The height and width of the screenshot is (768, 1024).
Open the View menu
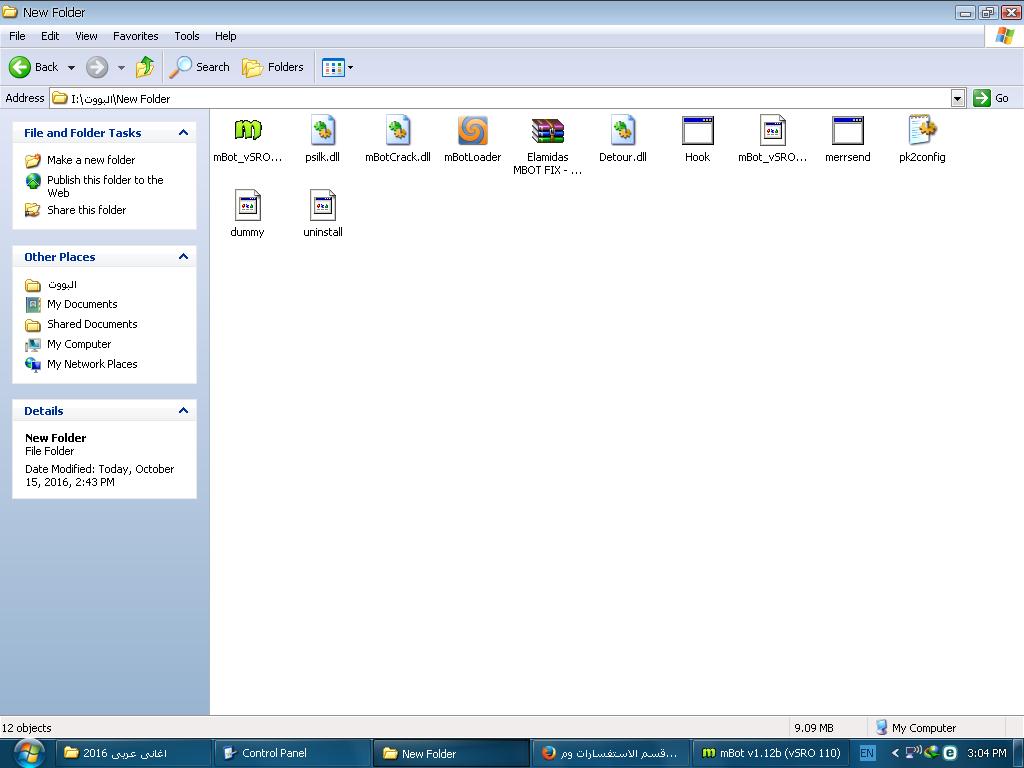click(x=86, y=36)
